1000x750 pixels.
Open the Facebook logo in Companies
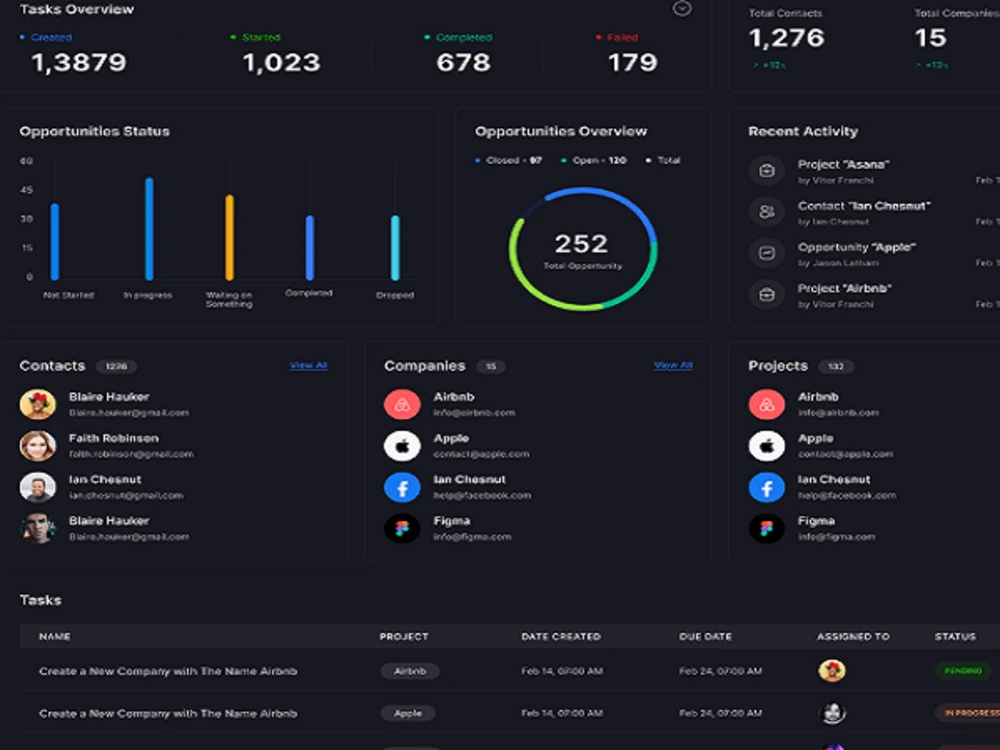point(402,487)
